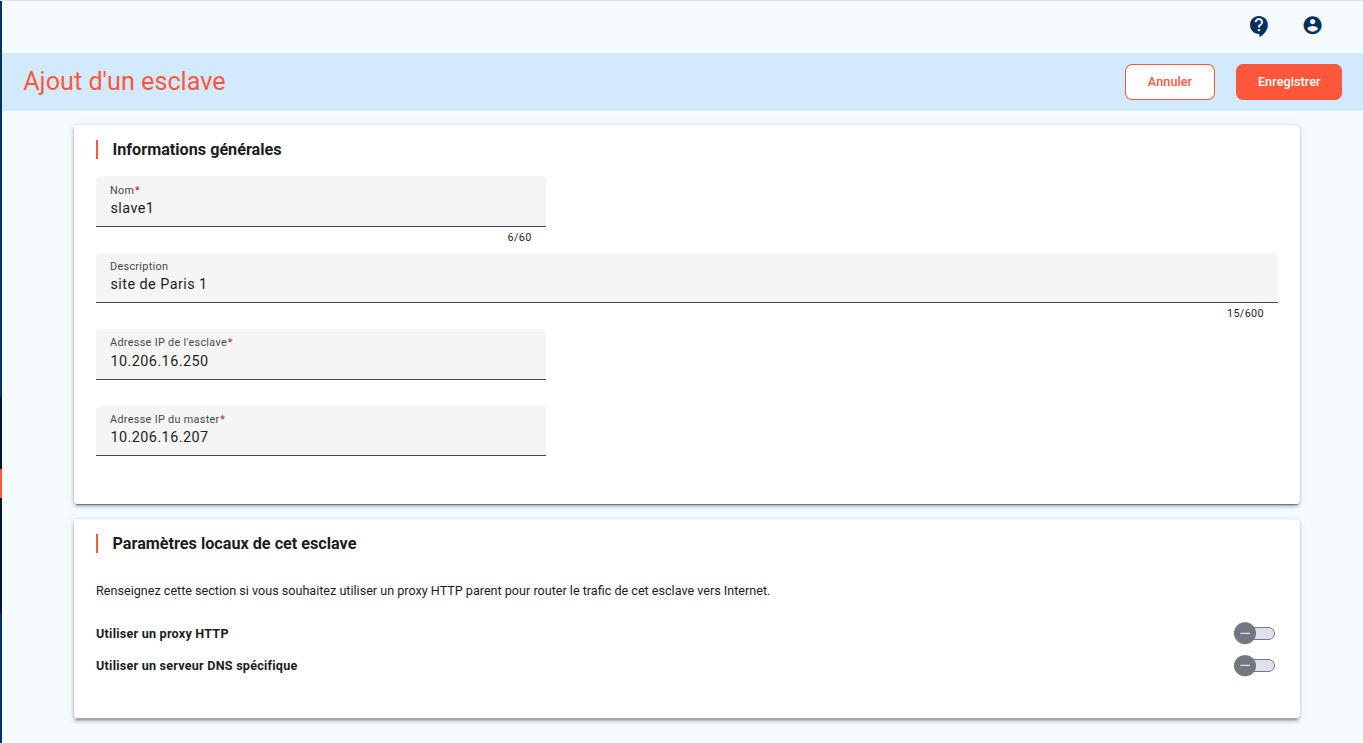Open the help question mark icon

[1259, 26]
